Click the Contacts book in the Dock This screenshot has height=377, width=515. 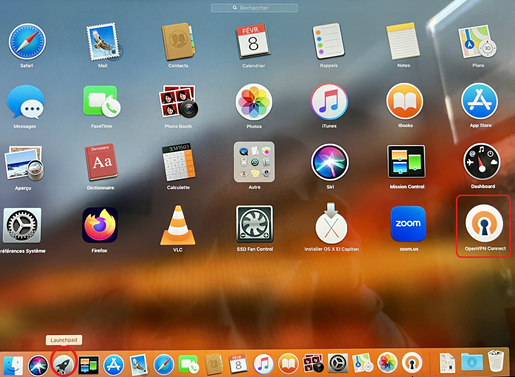pos(213,364)
